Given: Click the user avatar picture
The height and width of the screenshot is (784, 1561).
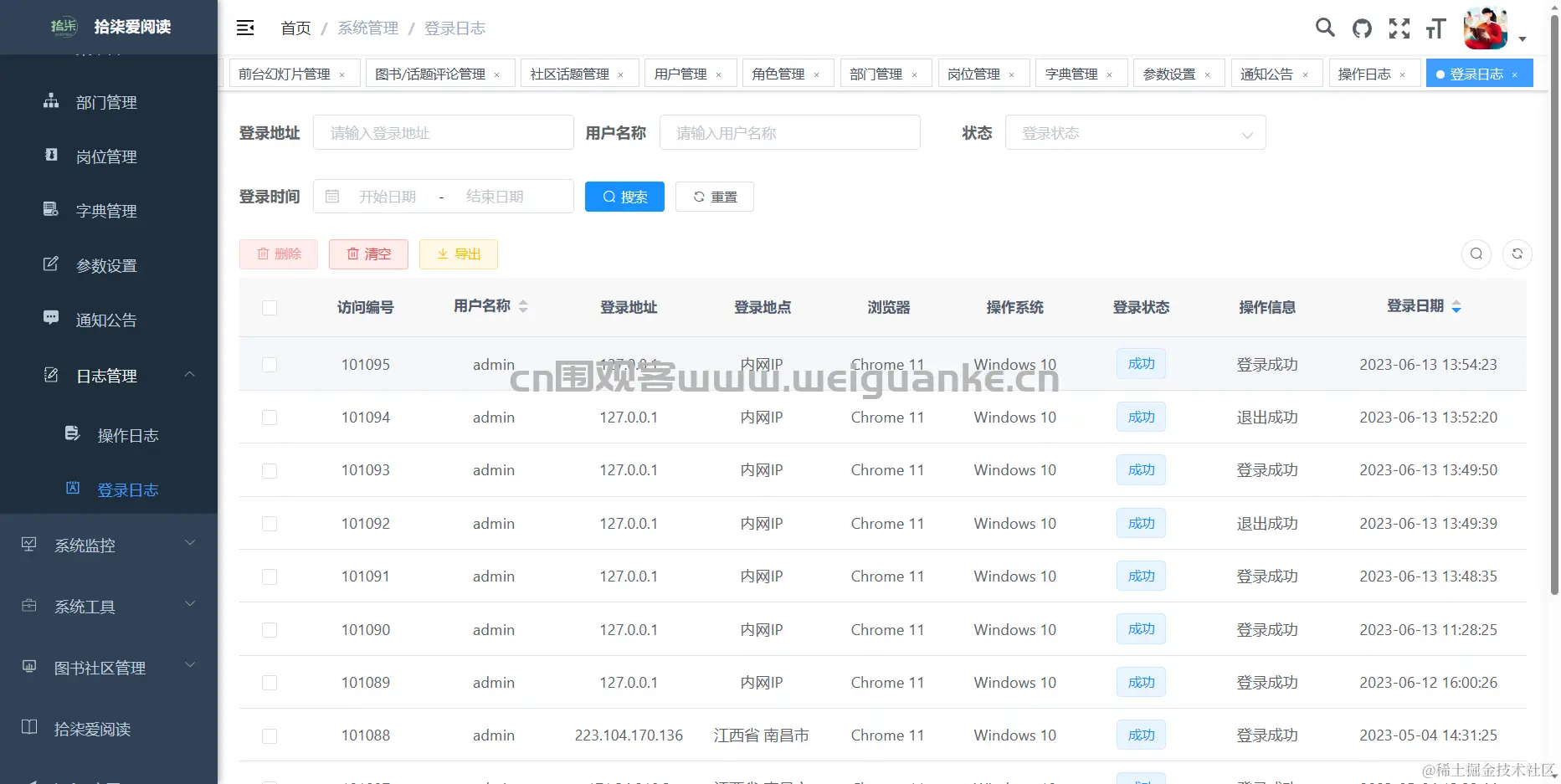Looking at the screenshot, I should (x=1486, y=28).
